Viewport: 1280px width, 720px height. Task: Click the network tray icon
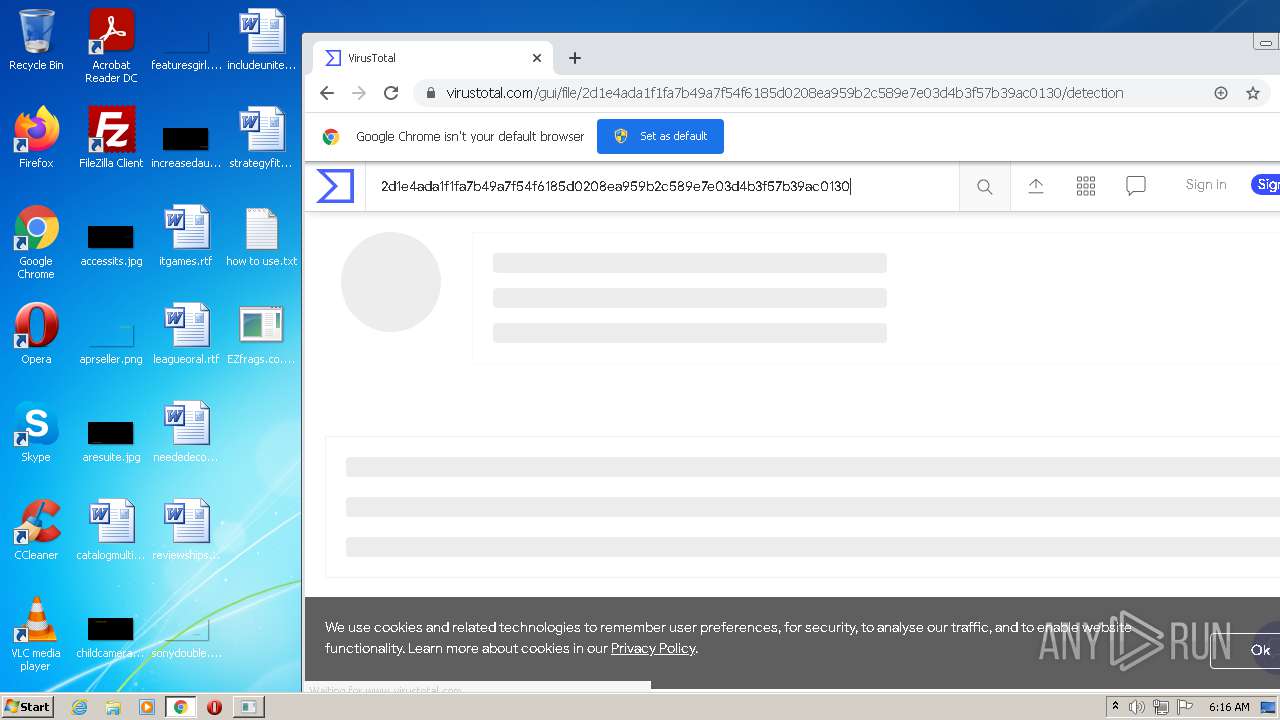coord(1161,707)
